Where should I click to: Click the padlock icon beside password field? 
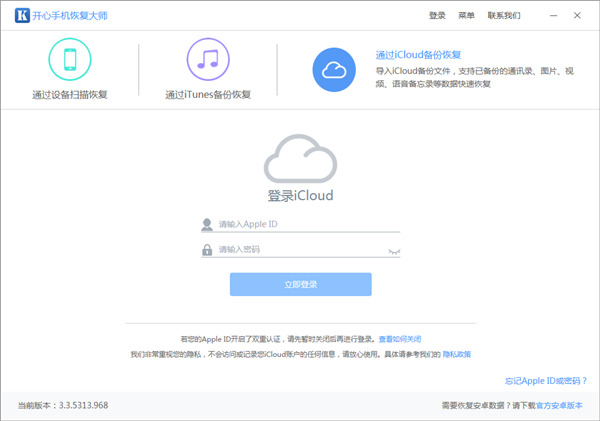pos(207,250)
